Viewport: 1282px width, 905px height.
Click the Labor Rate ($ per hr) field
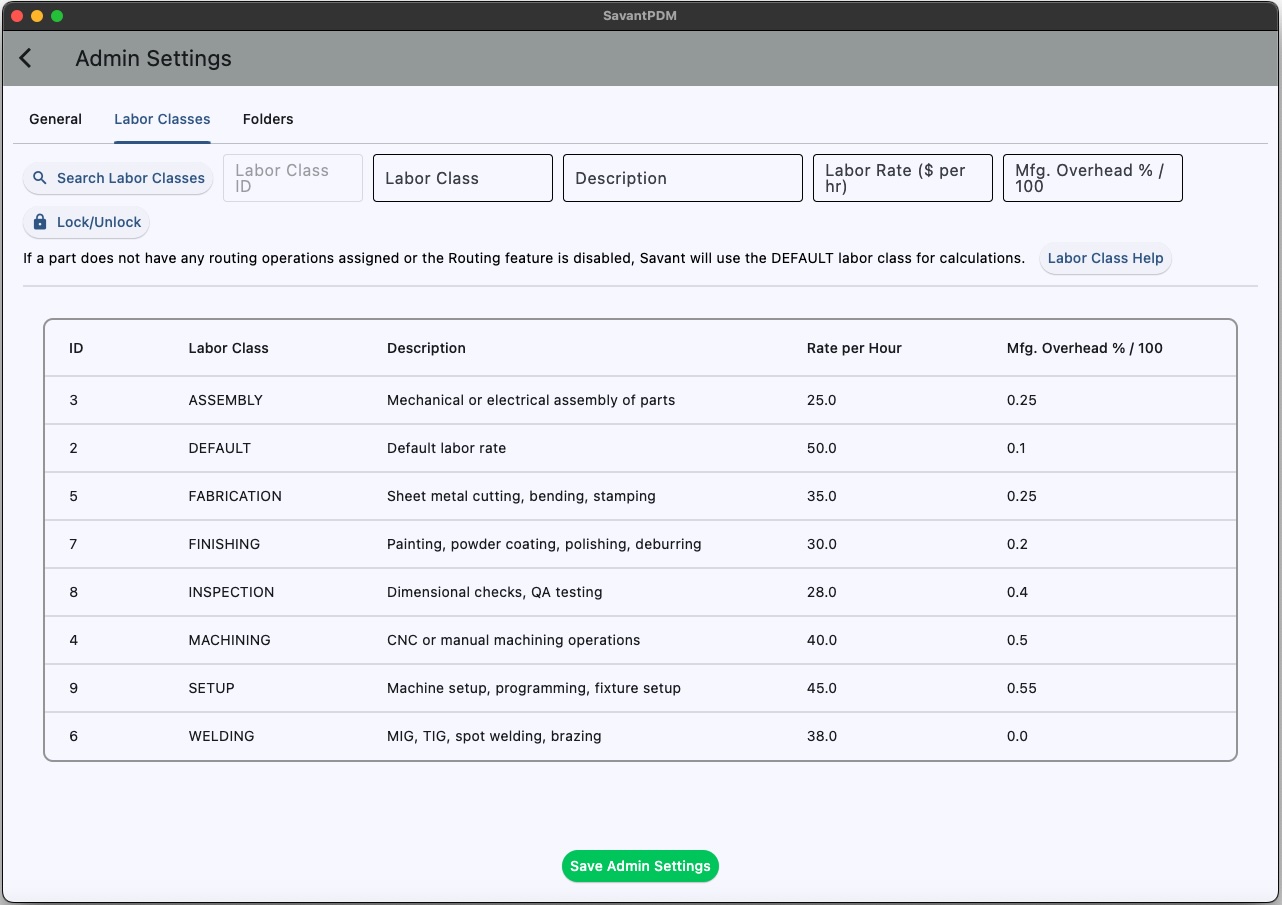pyautogui.click(x=902, y=178)
